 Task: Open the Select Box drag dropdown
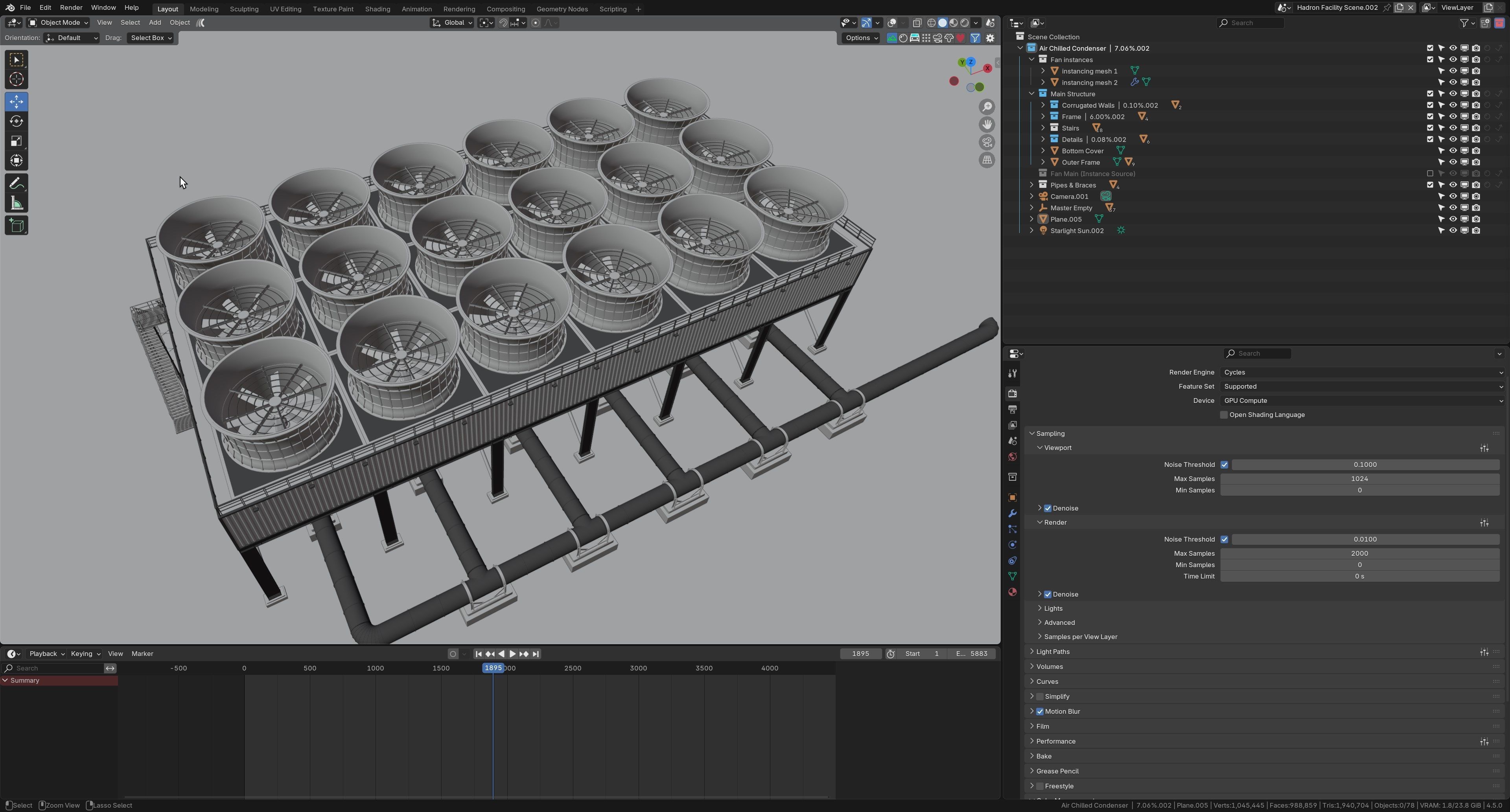pos(151,38)
